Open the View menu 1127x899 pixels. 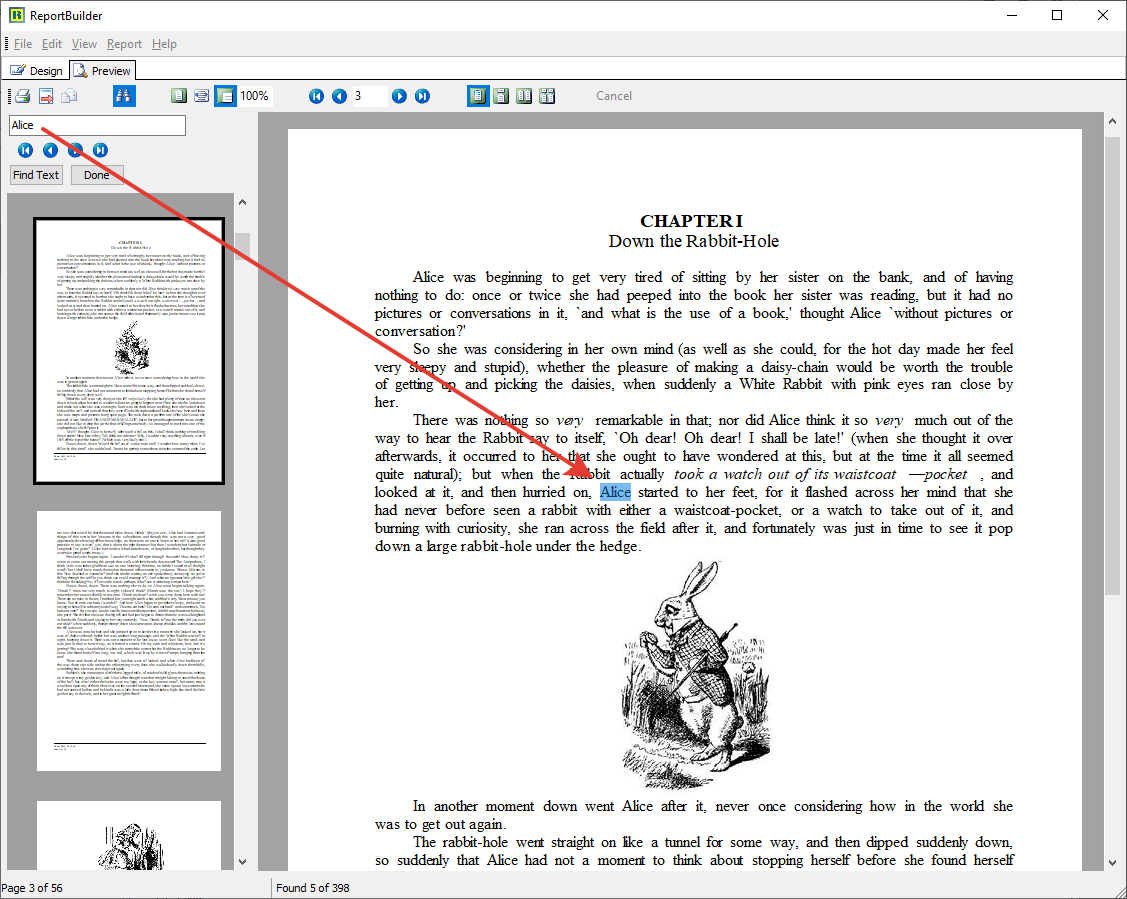coord(84,44)
